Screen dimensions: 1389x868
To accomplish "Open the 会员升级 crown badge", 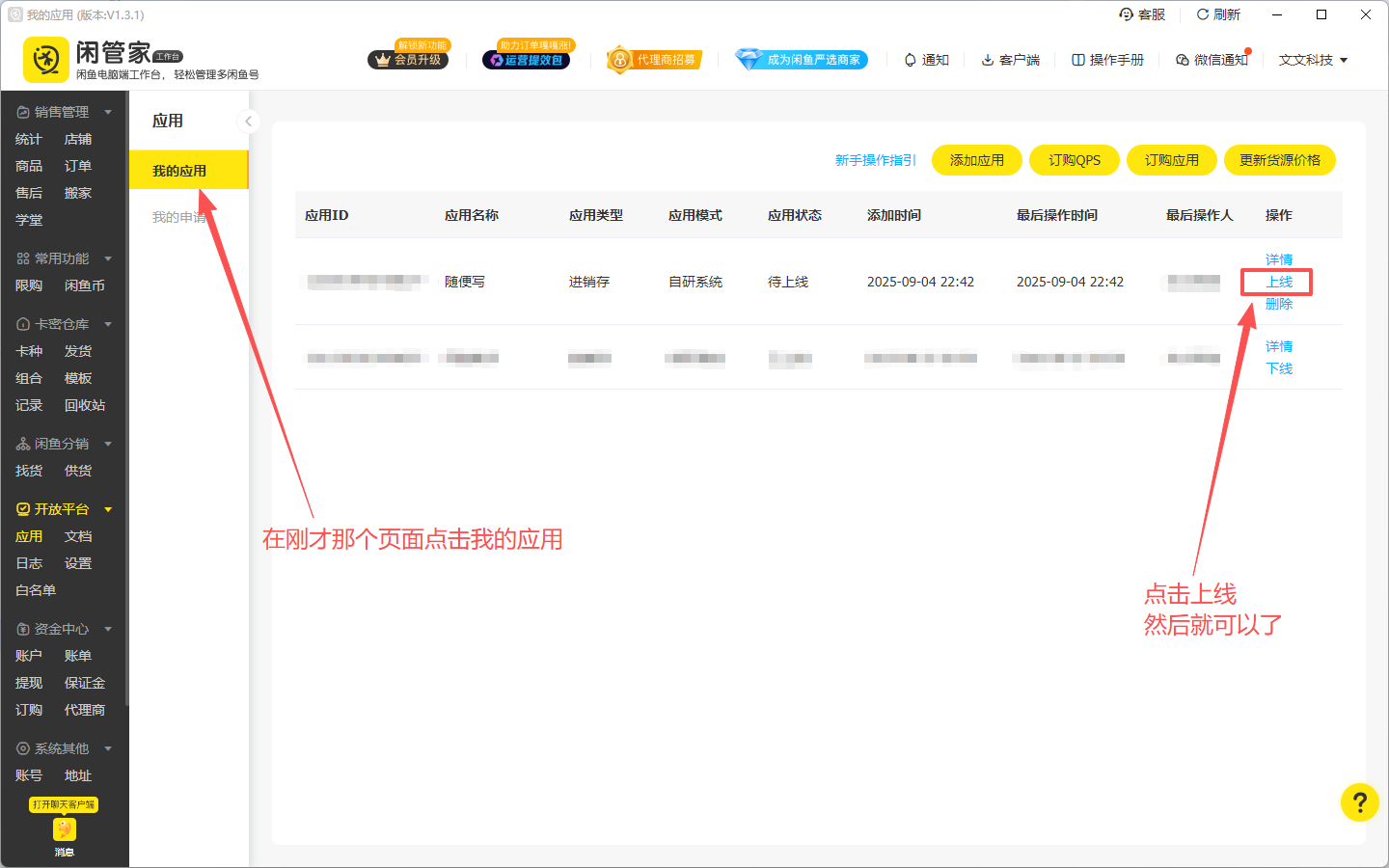I will click(408, 60).
